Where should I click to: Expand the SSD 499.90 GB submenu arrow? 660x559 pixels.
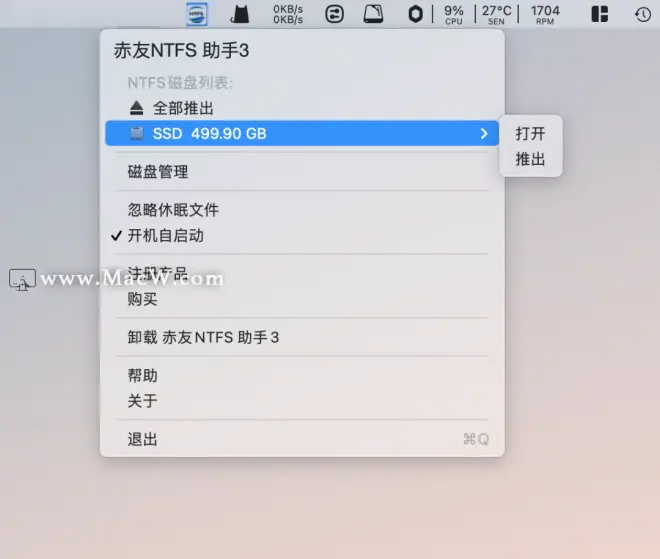pyautogui.click(x=484, y=133)
